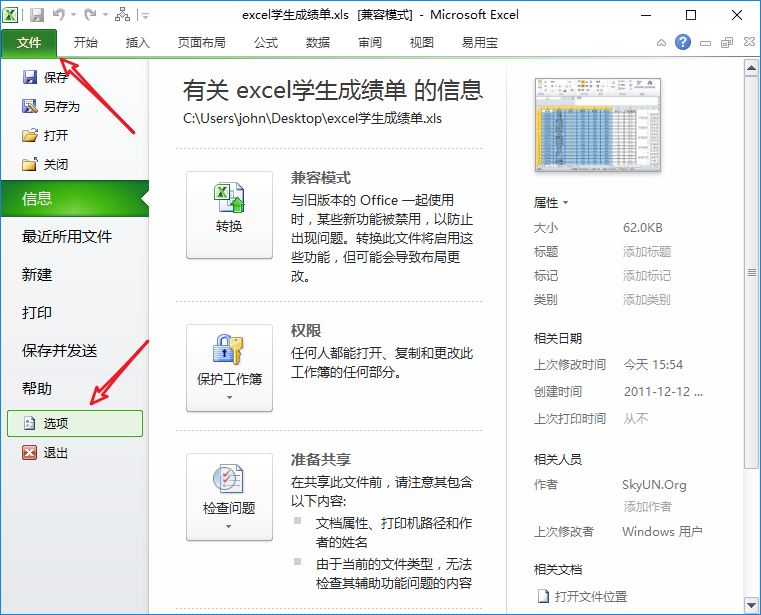Click the 62.0KB file size value
This screenshot has height=615, width=761.
pyautogui.click(x=643, y=228)
